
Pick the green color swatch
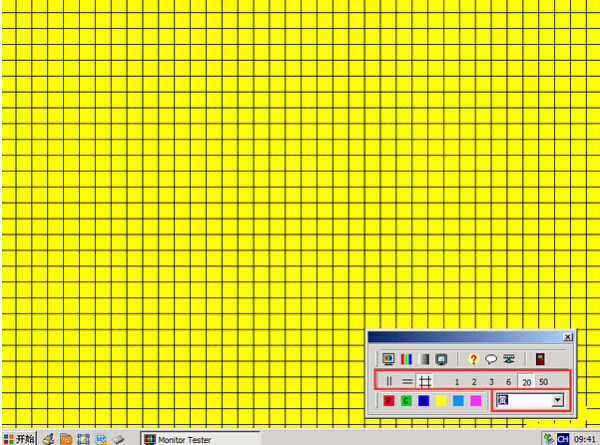pyautogui.click(x=406, y=401)
